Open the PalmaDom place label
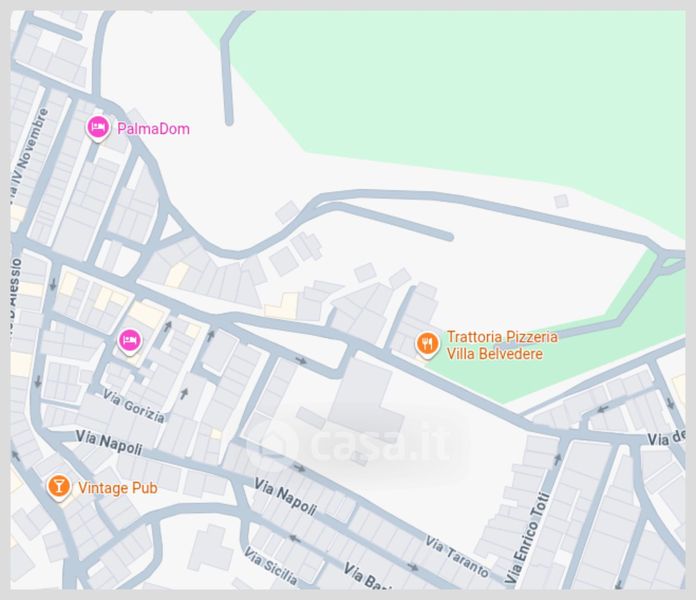 click(153, 129)
